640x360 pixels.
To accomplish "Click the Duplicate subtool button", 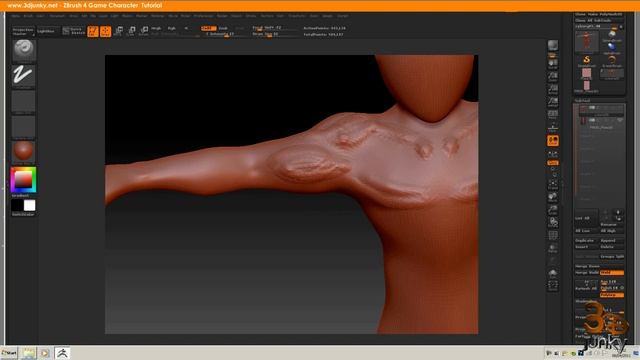I will click(587, 241).
